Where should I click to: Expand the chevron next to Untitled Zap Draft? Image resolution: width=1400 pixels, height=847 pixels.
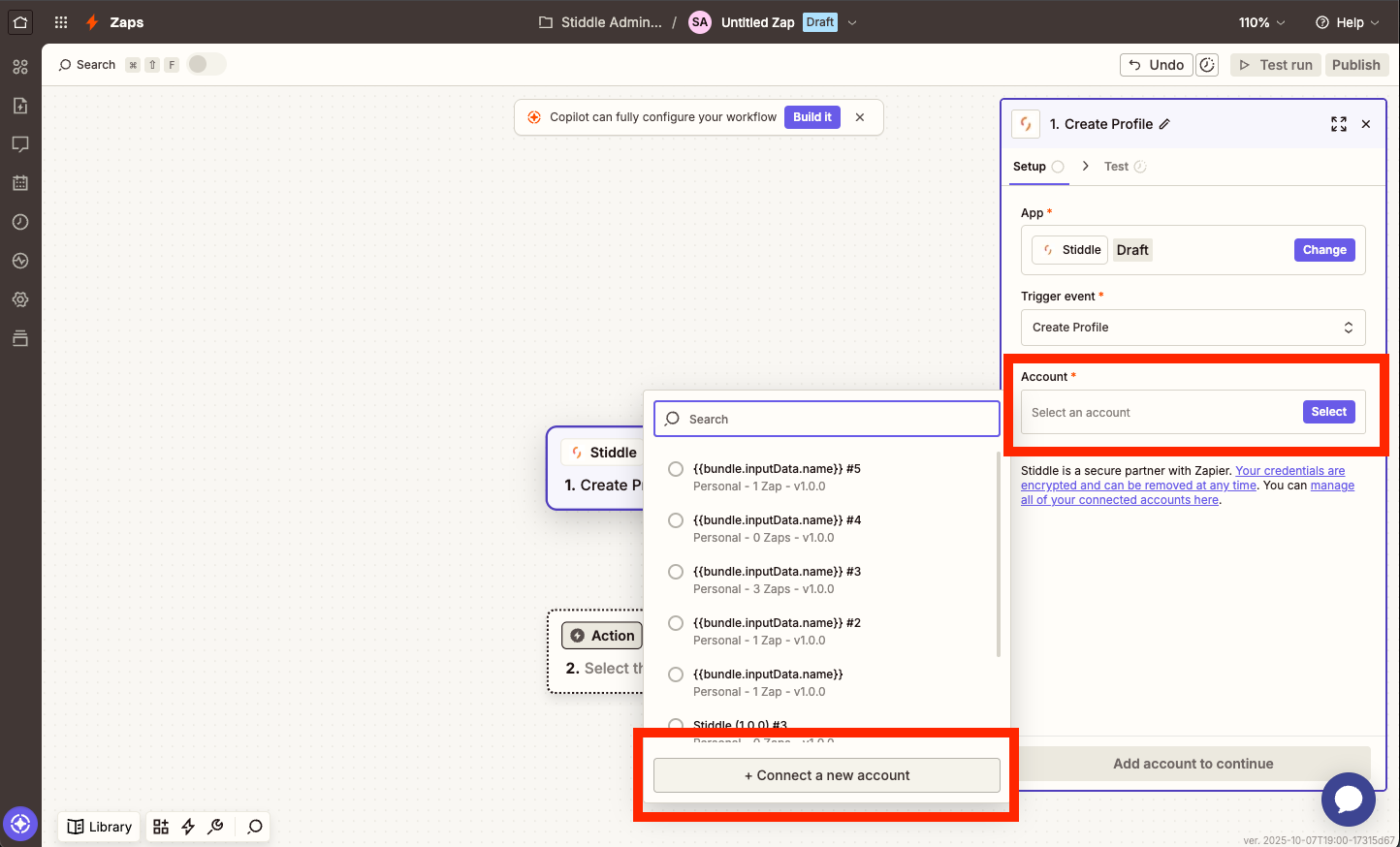(x=852, y=22)
